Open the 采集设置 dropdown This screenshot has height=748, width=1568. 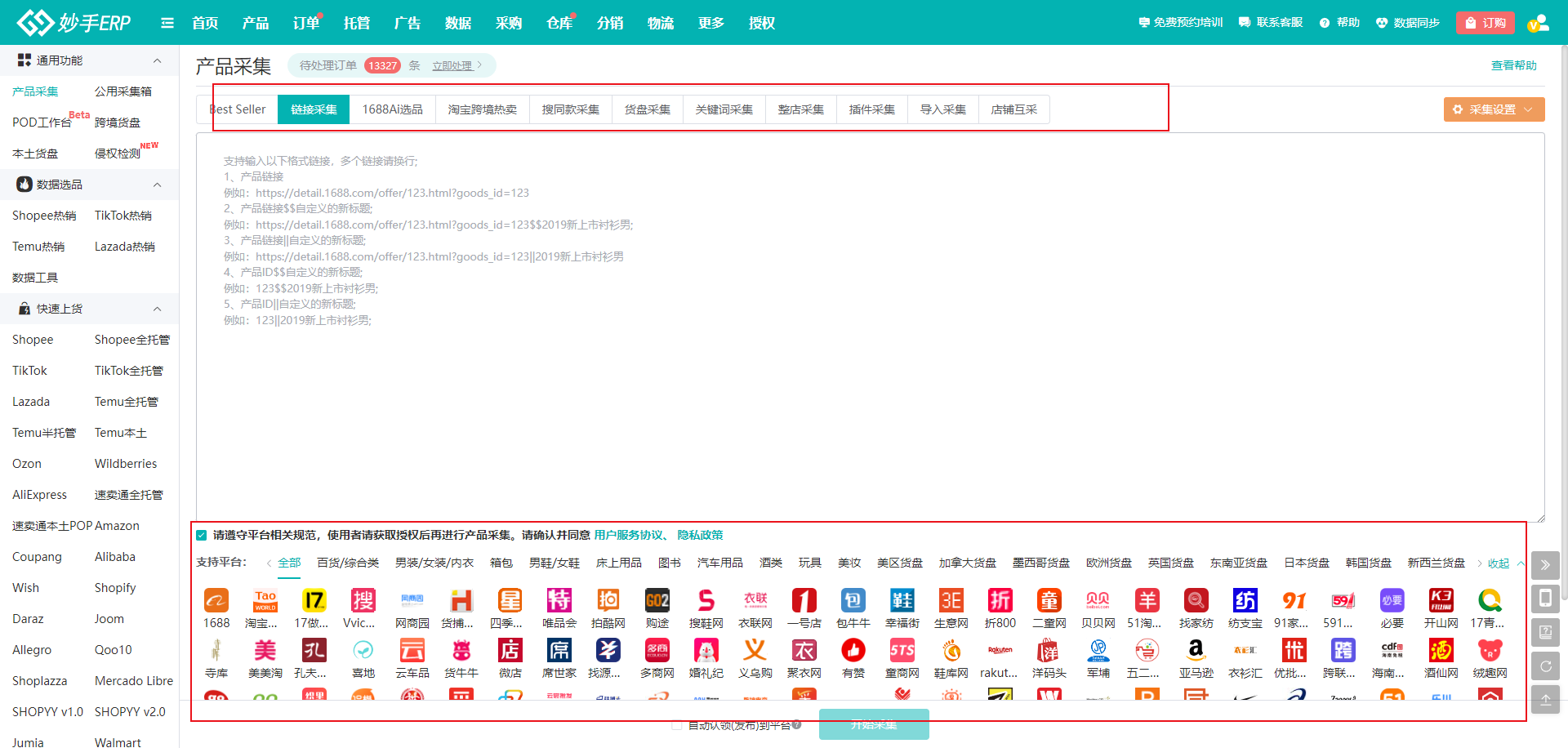click(x=1494, y=109)
